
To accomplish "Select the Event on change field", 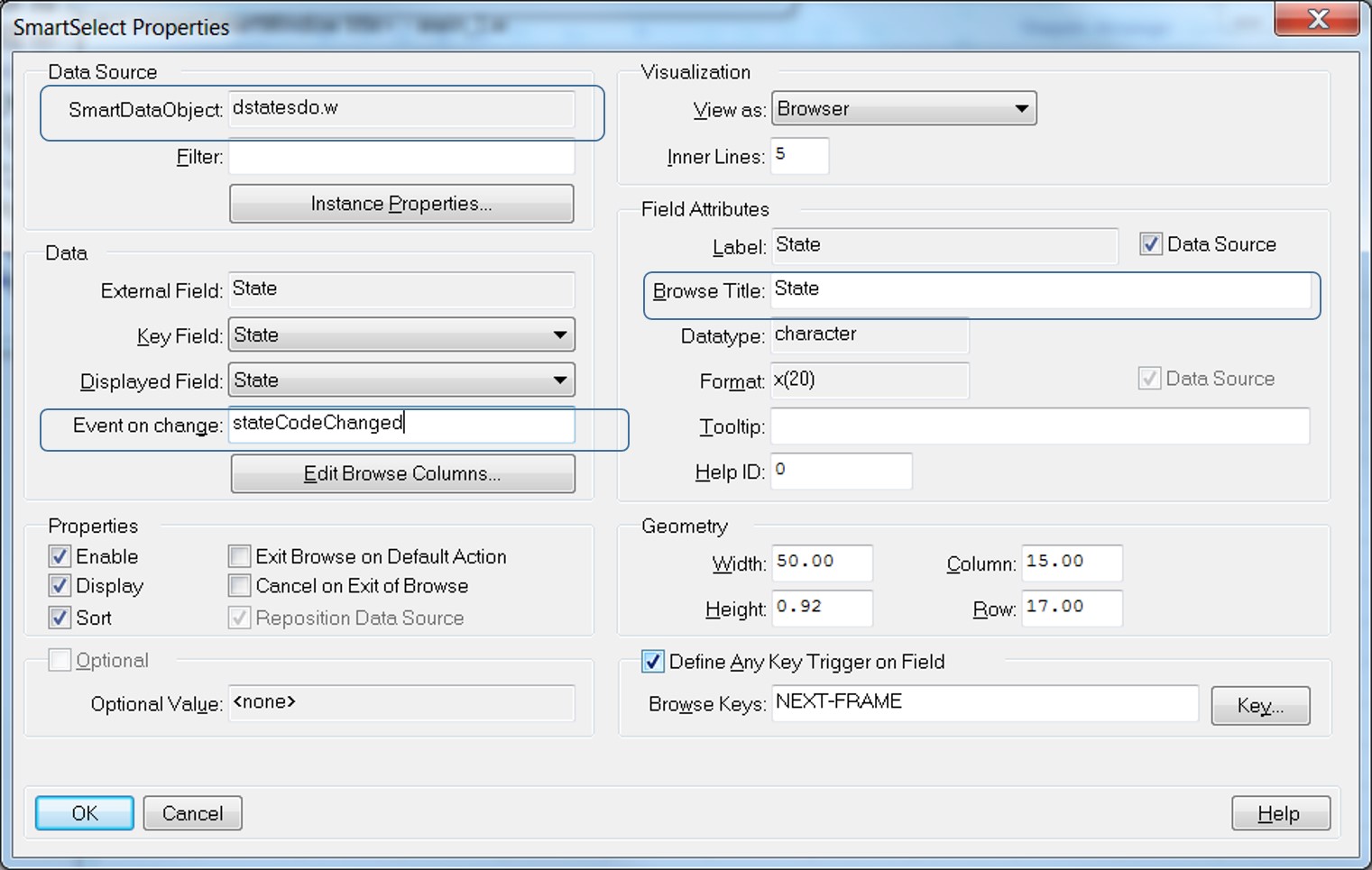I will [x=401, y=424].
